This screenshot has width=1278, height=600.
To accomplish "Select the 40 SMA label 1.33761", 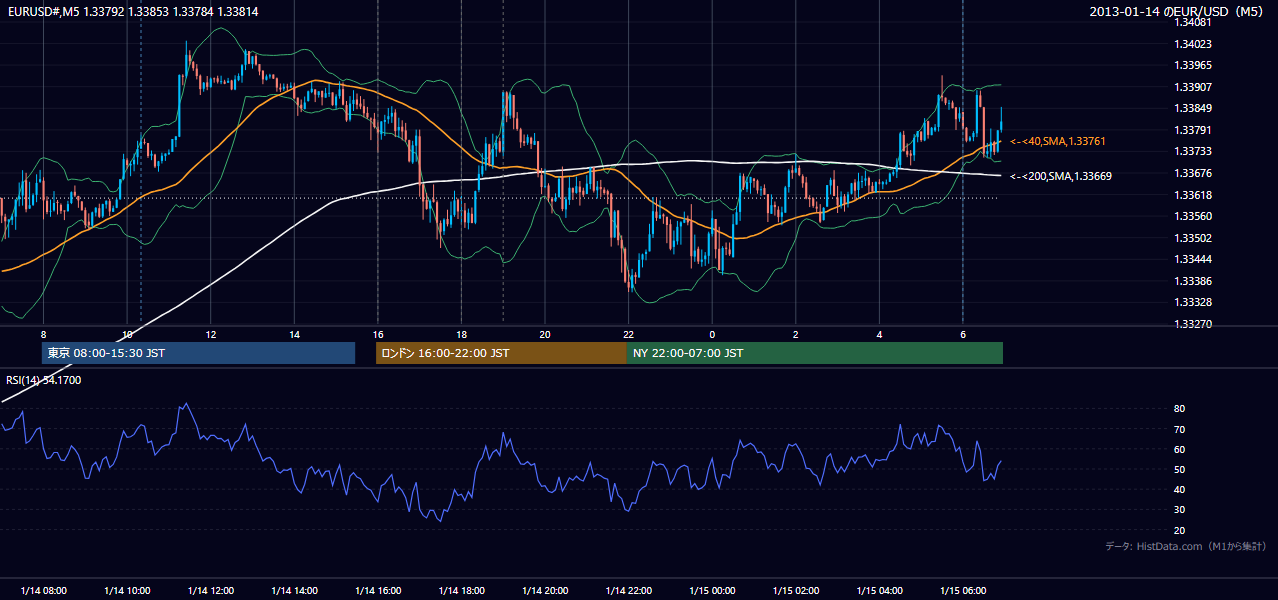I will (1058, 142).
